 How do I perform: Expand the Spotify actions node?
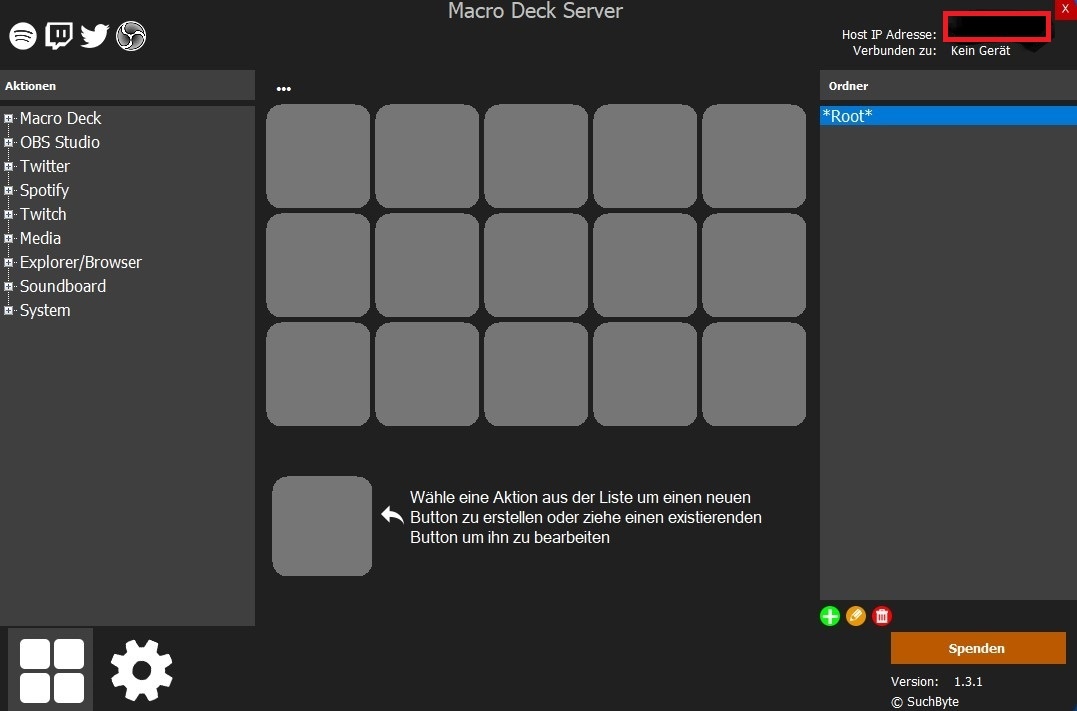click(8, 191)
